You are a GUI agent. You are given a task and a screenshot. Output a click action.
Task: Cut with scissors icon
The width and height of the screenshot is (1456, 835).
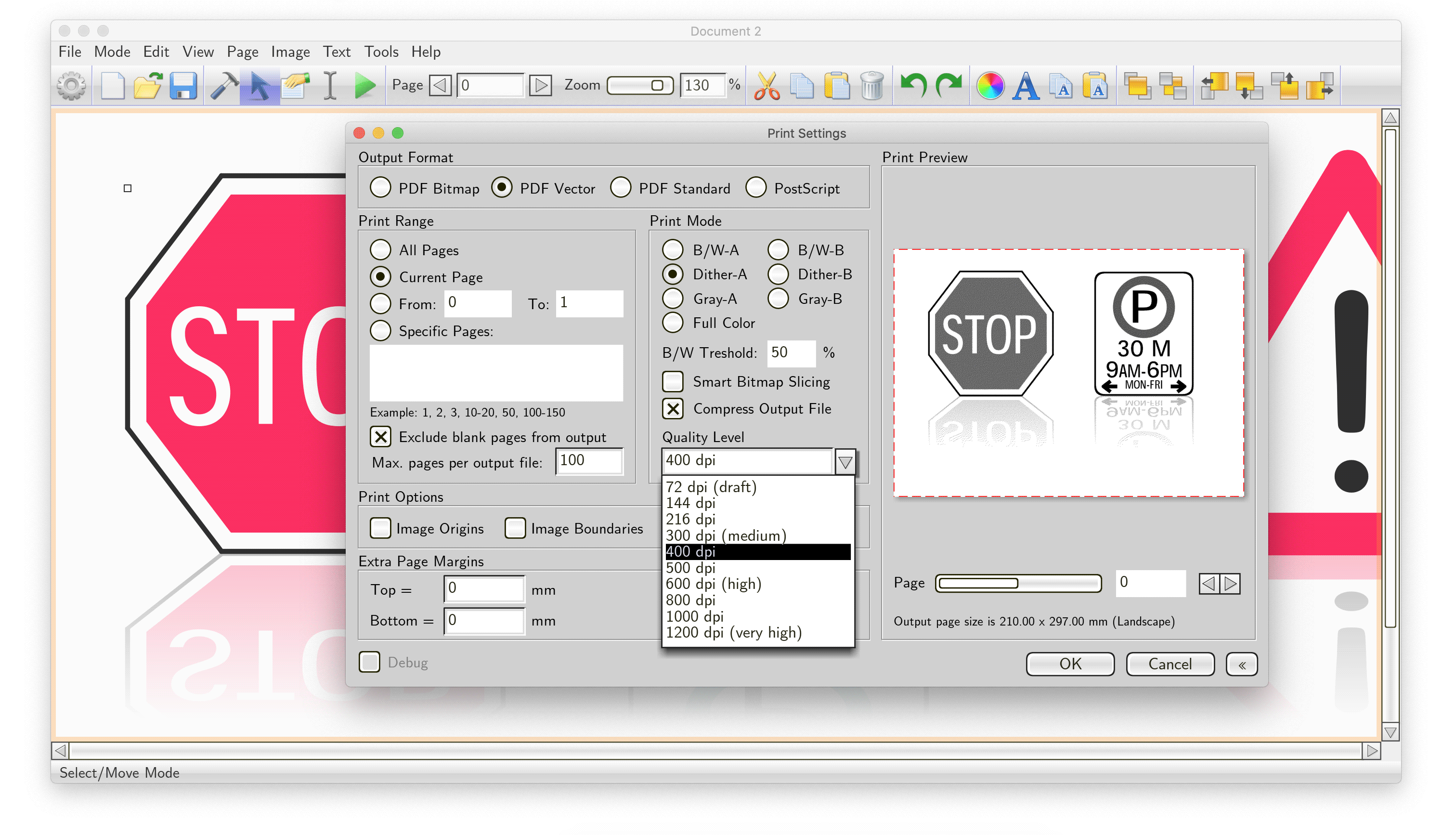(x=767, y=86)
